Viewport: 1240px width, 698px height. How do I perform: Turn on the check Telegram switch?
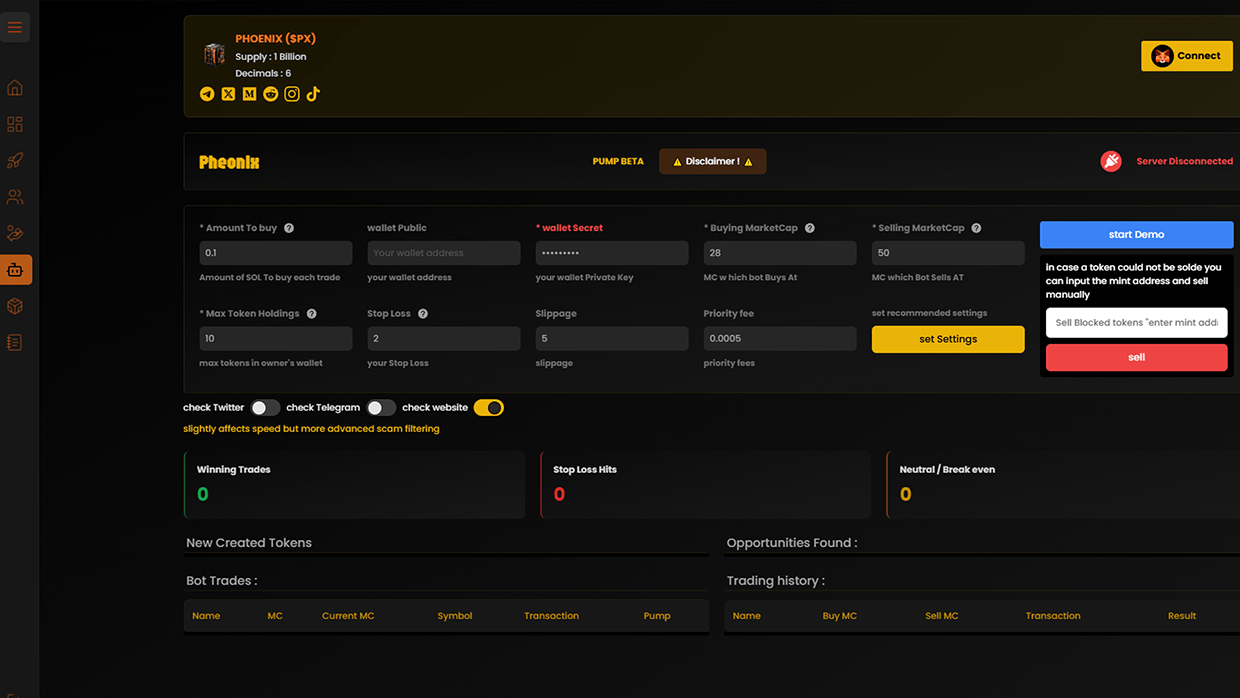(381, 408)
